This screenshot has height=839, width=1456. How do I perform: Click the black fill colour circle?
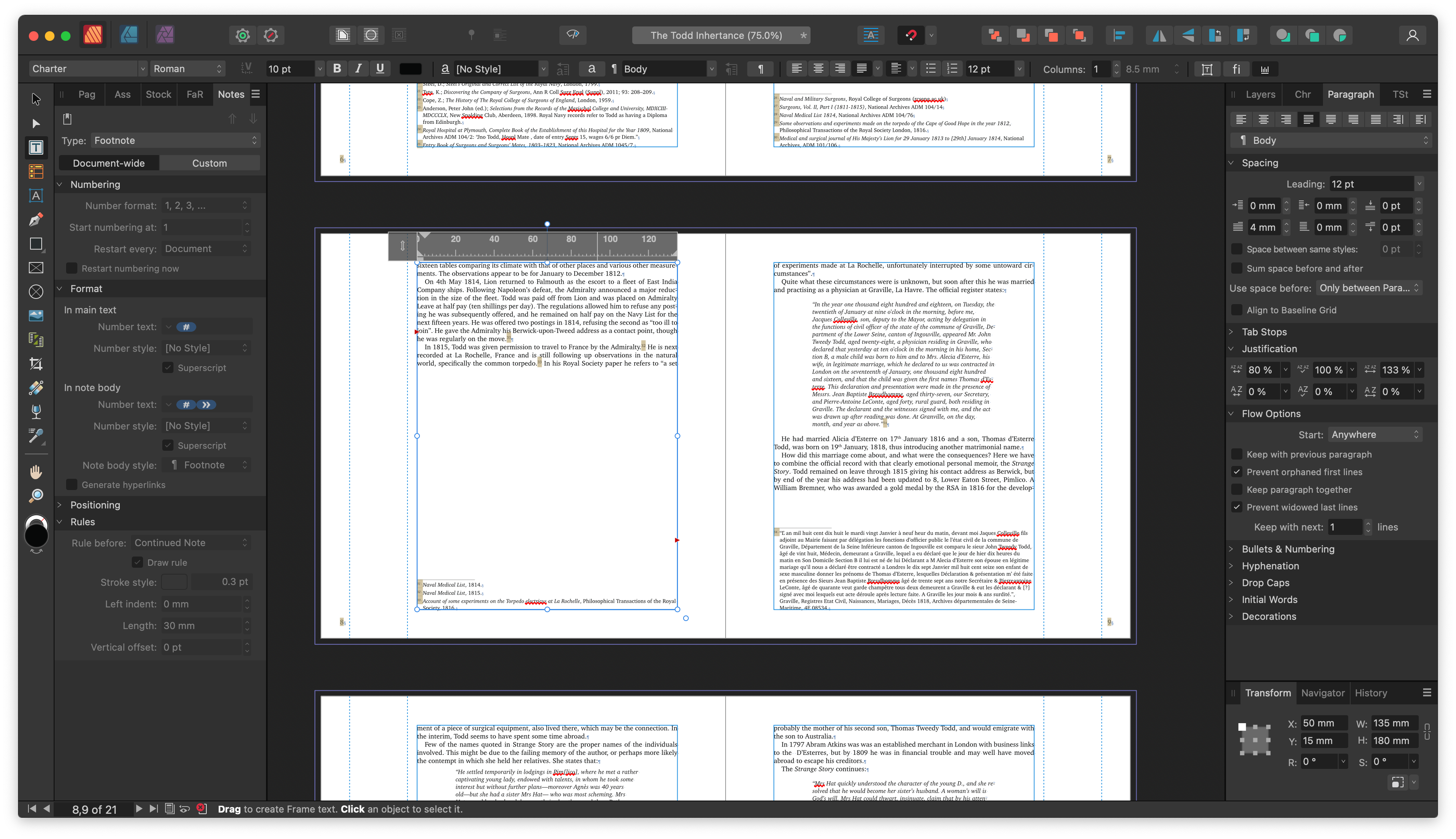[x=36, y=536]
